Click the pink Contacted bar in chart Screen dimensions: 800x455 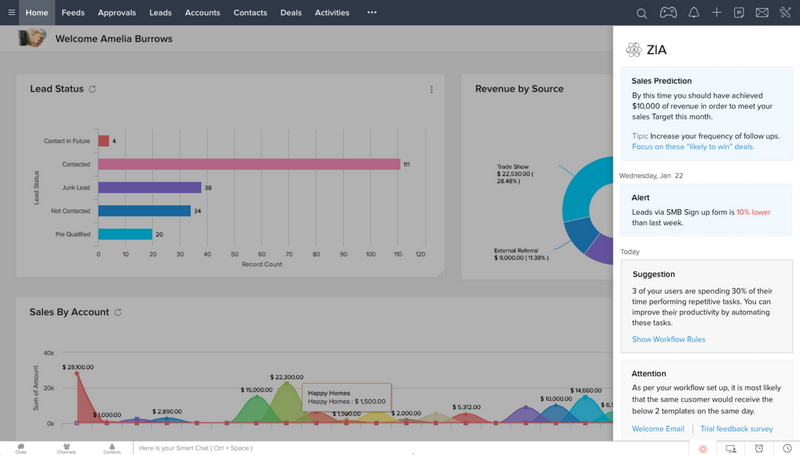tap(248, 164)
